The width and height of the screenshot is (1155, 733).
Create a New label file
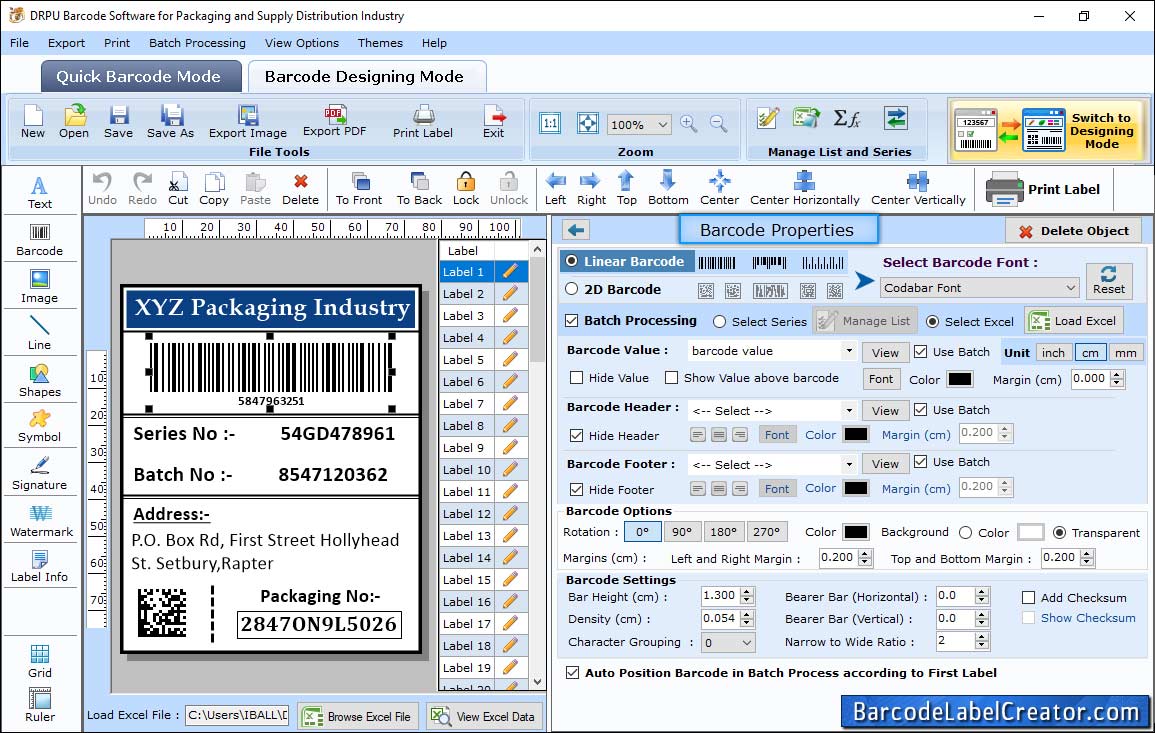pos(32,122)
